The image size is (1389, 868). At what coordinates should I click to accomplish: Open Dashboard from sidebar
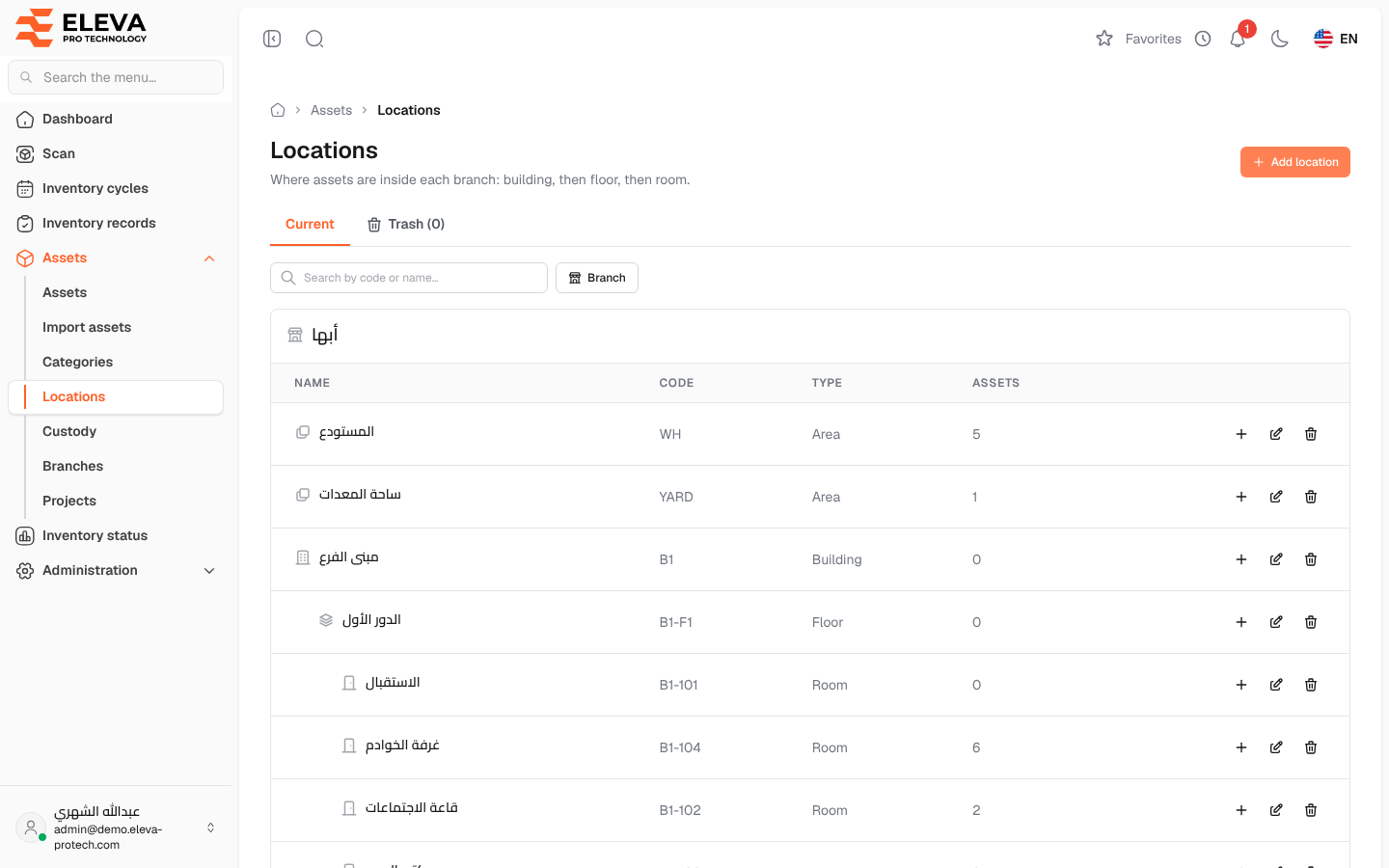[x=116, y=119]
